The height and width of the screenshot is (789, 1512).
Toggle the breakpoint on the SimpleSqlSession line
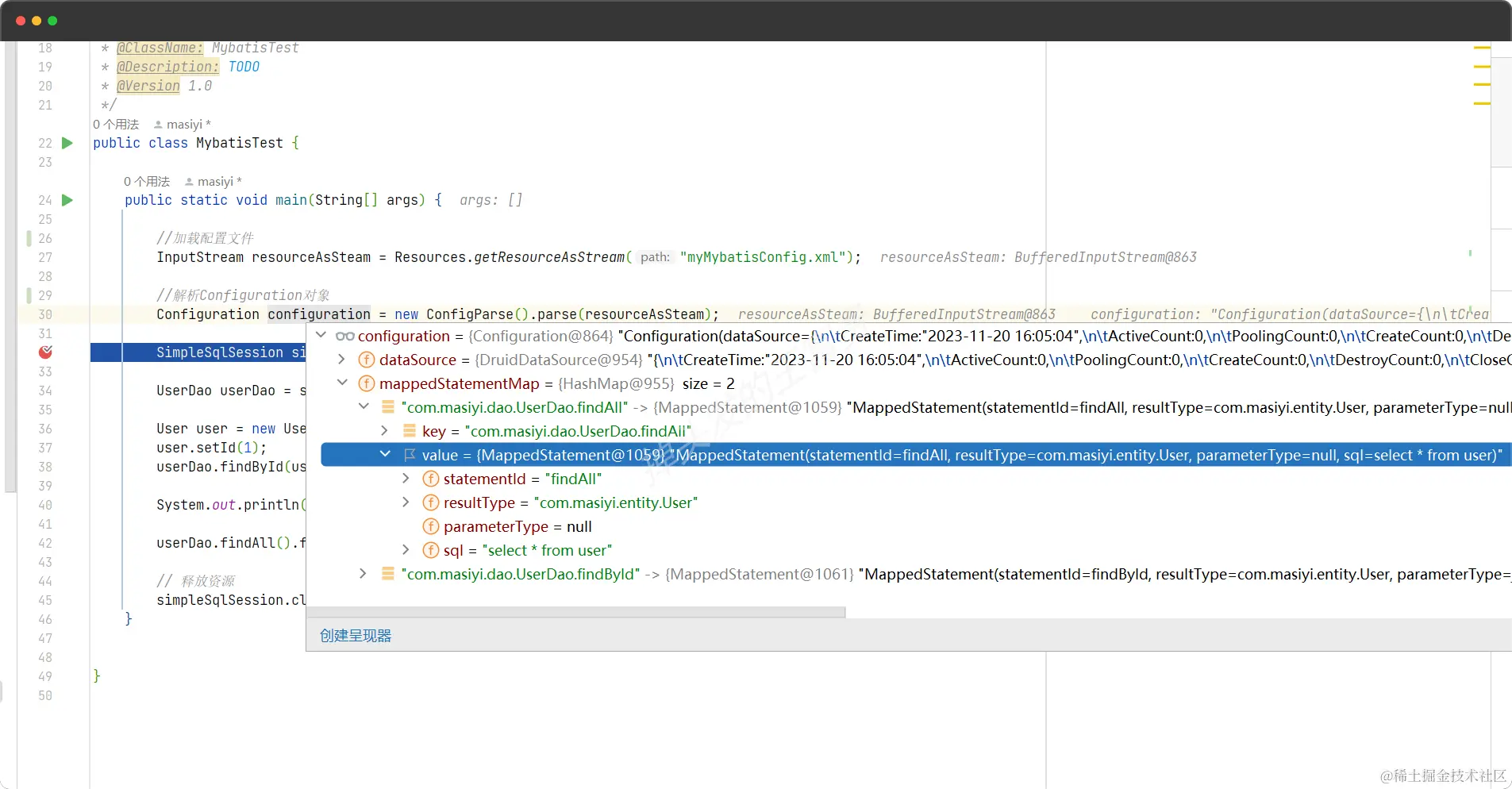tap(45, 352)
